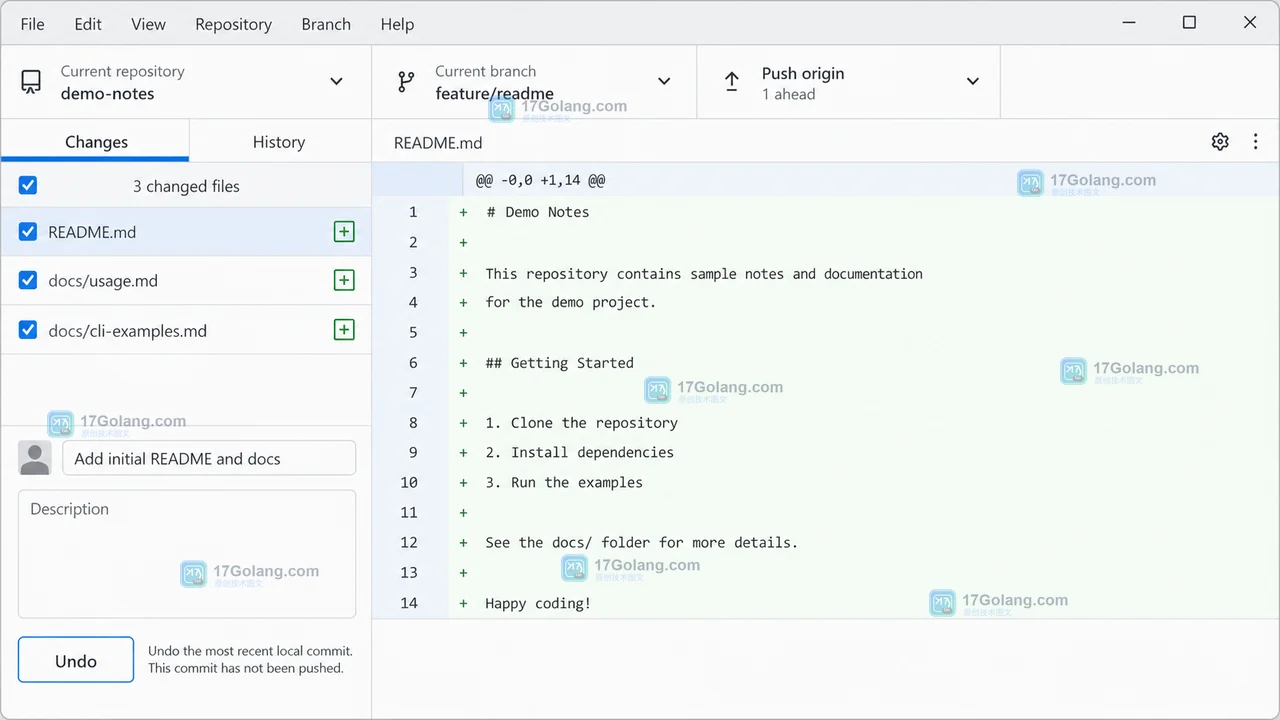Switch to the History tab
The height and width of the screenshot is (720, 1280).
coord(279,142)
